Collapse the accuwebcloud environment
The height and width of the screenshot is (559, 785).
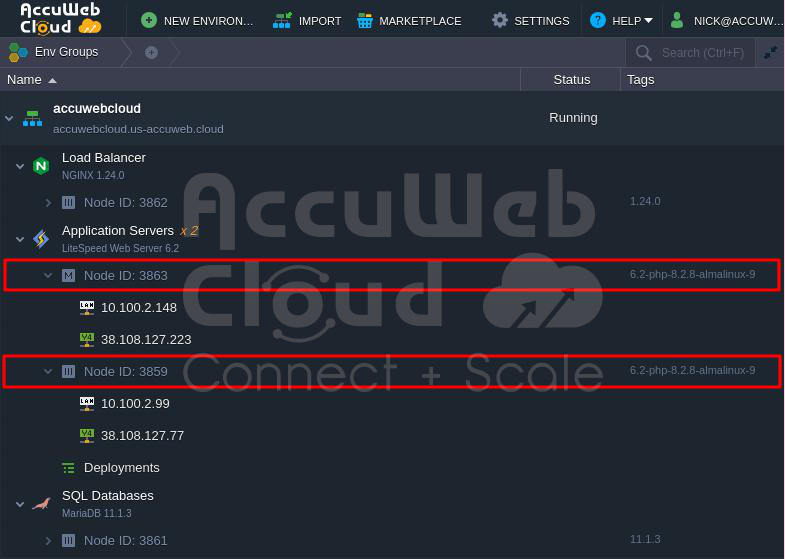click(x=9, y=119)
